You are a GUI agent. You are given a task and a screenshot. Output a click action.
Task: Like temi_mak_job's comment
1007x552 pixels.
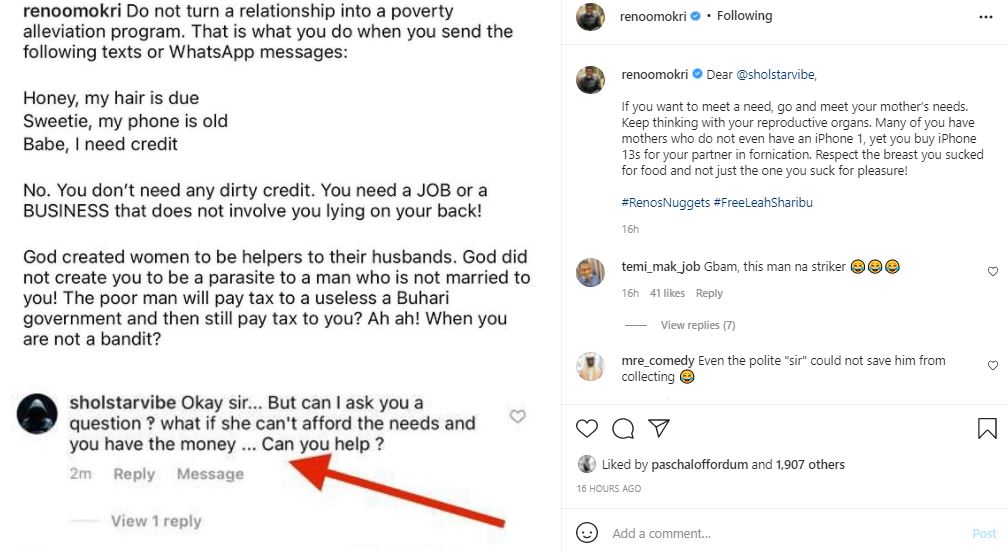click(x=992, y=272)
